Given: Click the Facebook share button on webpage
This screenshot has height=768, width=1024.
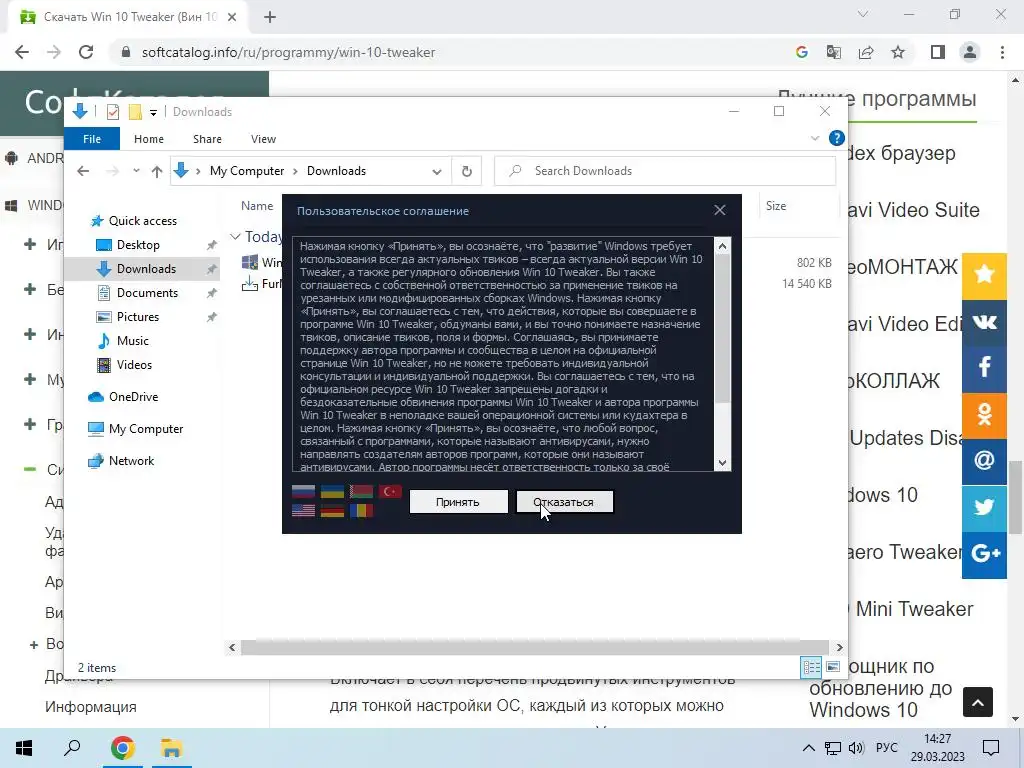Looking at the screenshot, I should pos(984,369).
